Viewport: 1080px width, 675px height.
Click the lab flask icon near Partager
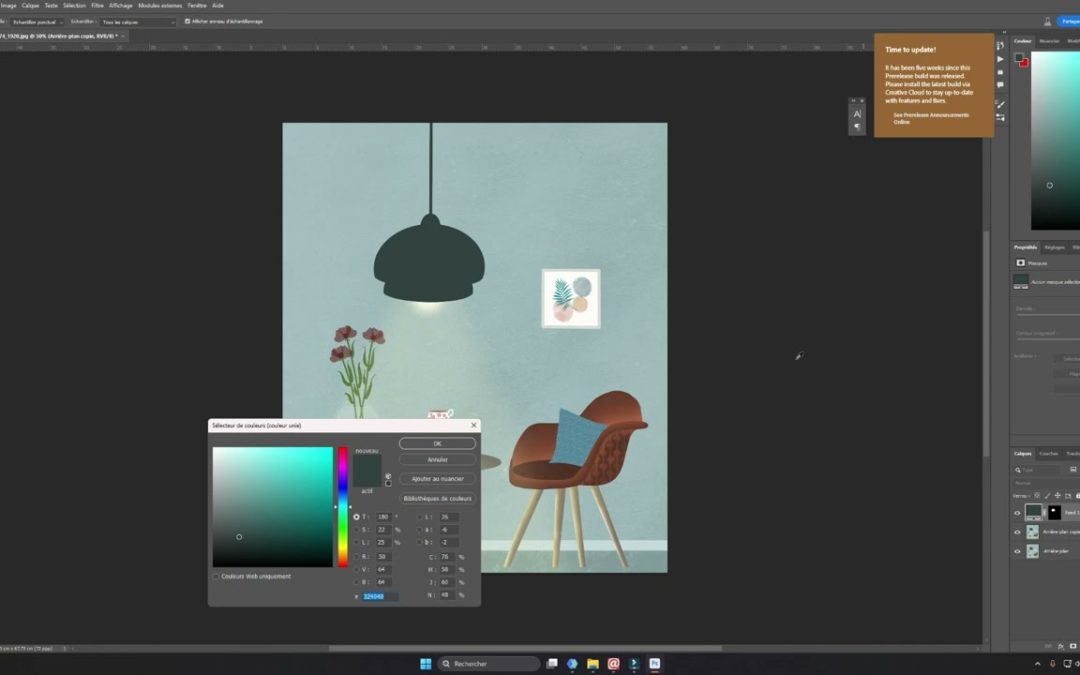pos(1048,21)
